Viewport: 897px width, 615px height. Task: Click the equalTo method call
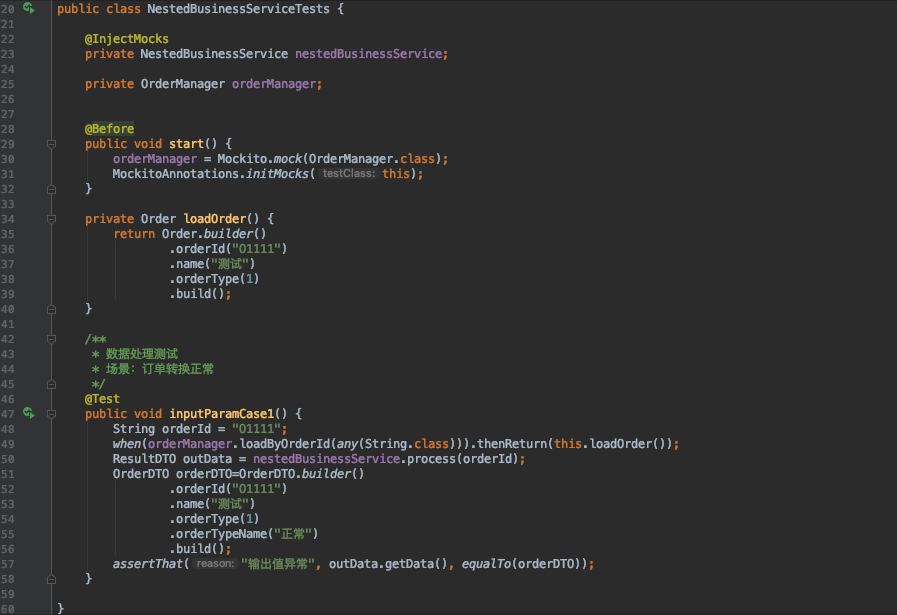(x=488, y=564)
